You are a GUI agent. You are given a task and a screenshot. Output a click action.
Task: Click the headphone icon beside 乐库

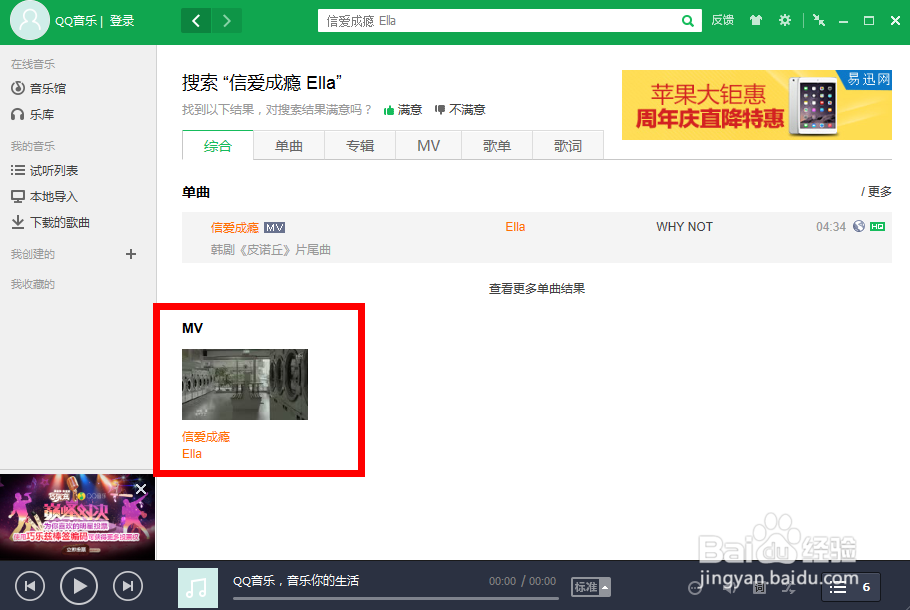point(18,114)
